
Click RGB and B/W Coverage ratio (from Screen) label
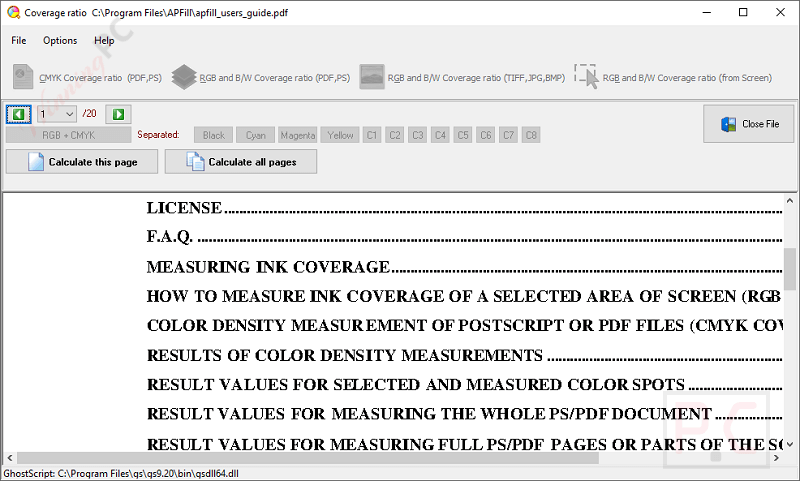pyautogui.click(x=687, y=78)
